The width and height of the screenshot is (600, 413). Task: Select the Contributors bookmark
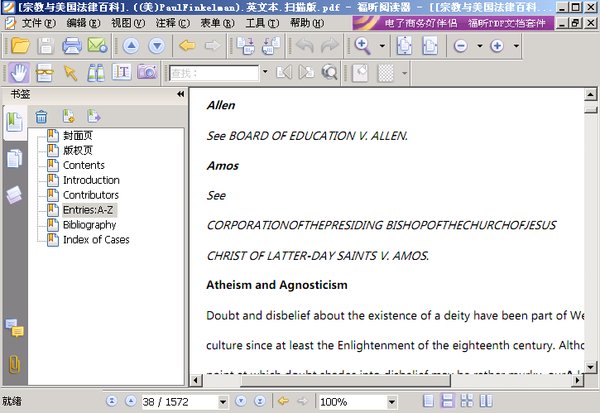91,195
